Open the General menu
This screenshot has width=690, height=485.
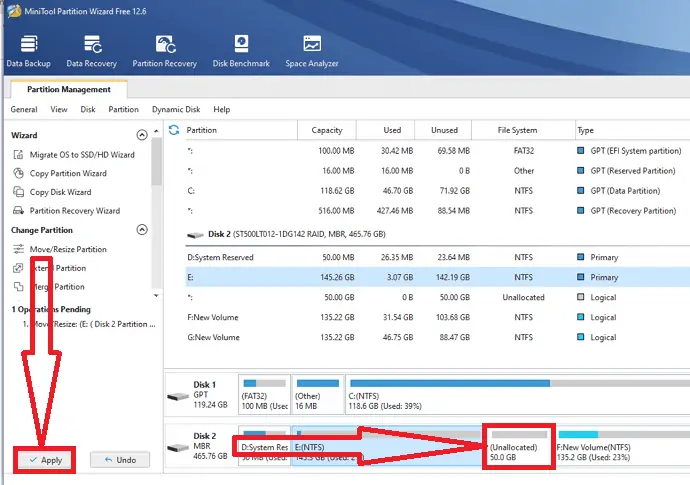pyautogui.click(x=24, y=109)
